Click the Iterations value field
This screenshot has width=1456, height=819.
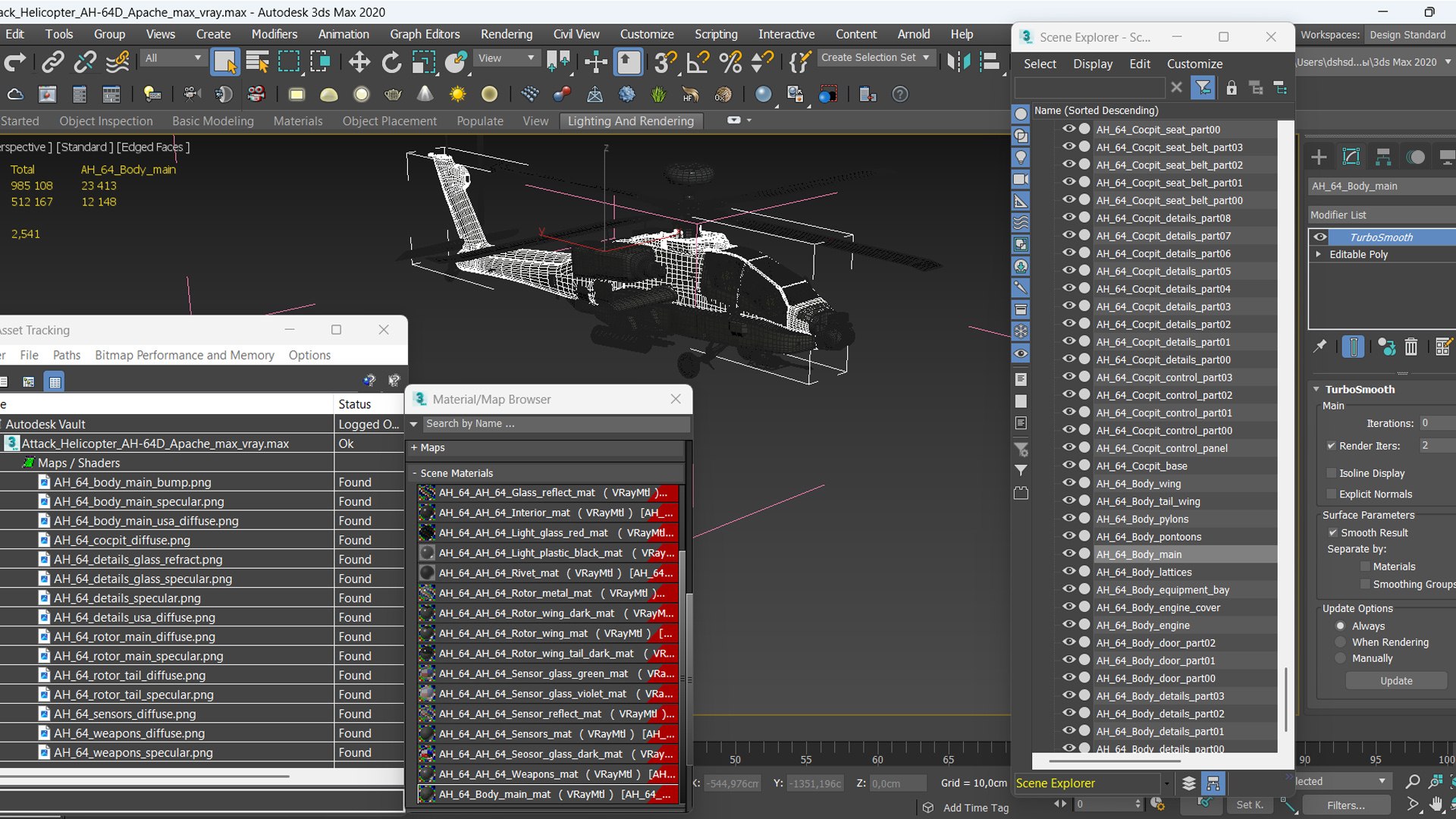click(1436, 423)
